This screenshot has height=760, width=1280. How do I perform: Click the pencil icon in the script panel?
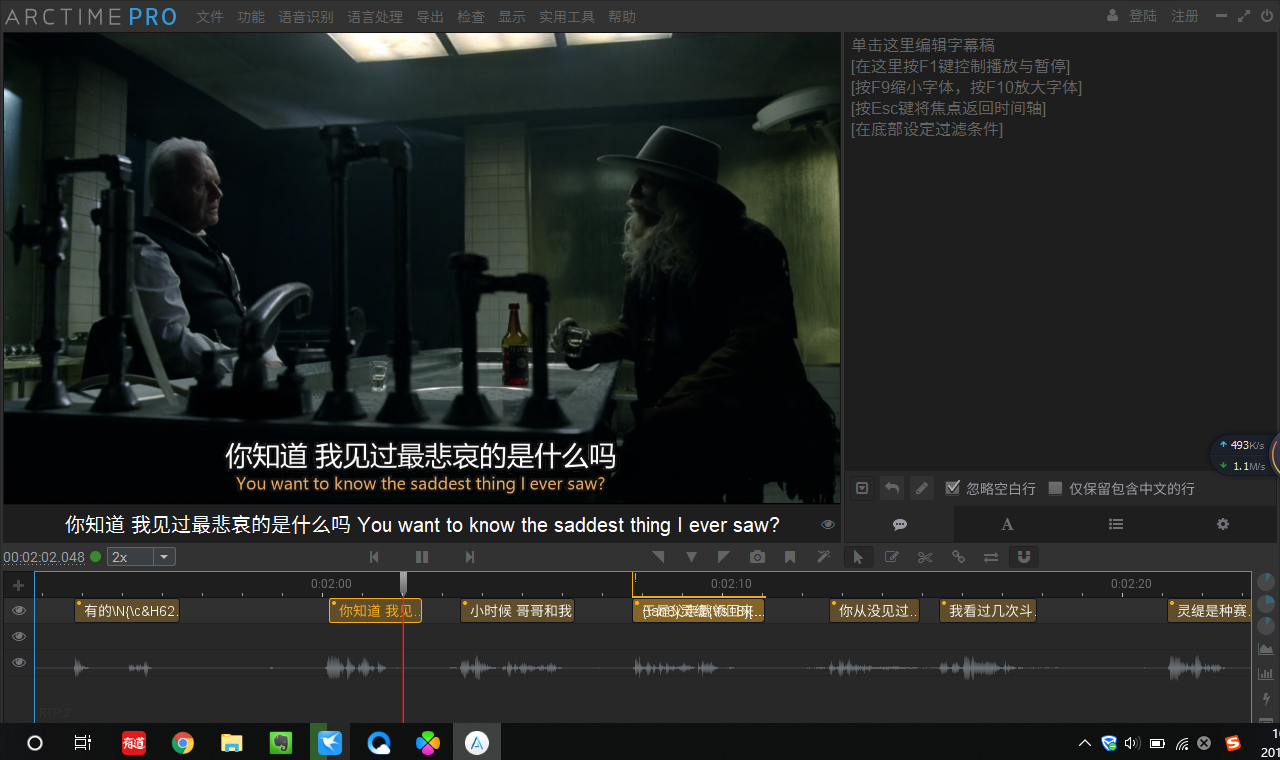(x=922, y=488)
